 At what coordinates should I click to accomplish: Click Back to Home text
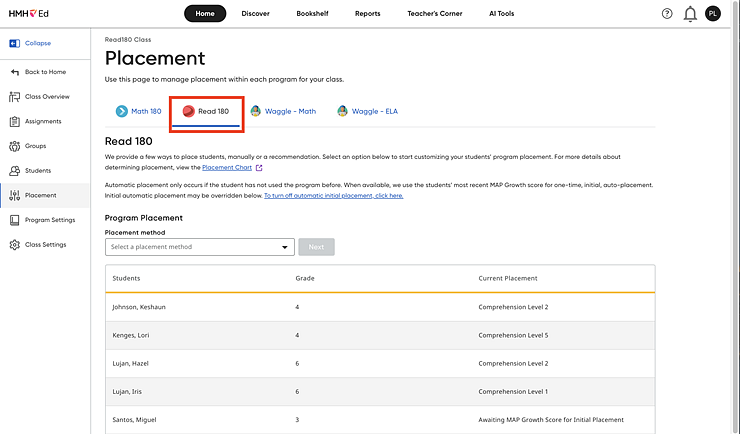45,72
